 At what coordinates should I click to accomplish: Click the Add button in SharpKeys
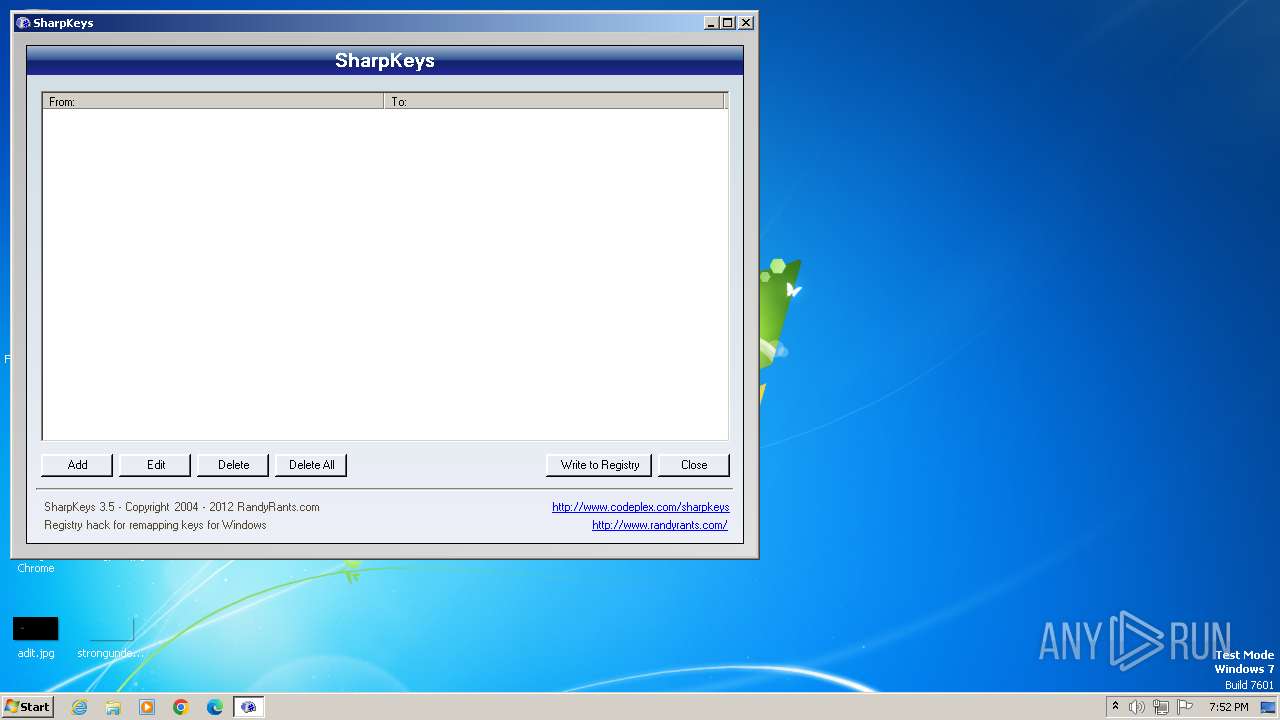(77, 465)
